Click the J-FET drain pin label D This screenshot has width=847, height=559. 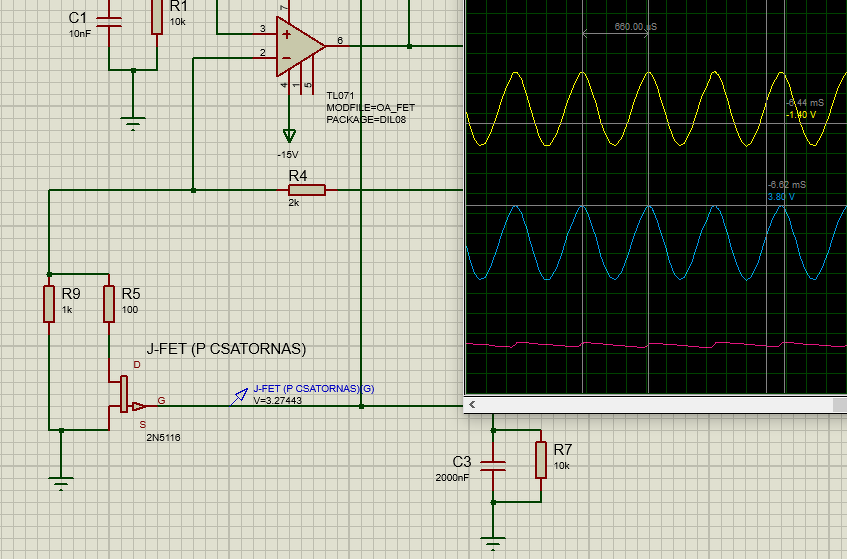137,365
